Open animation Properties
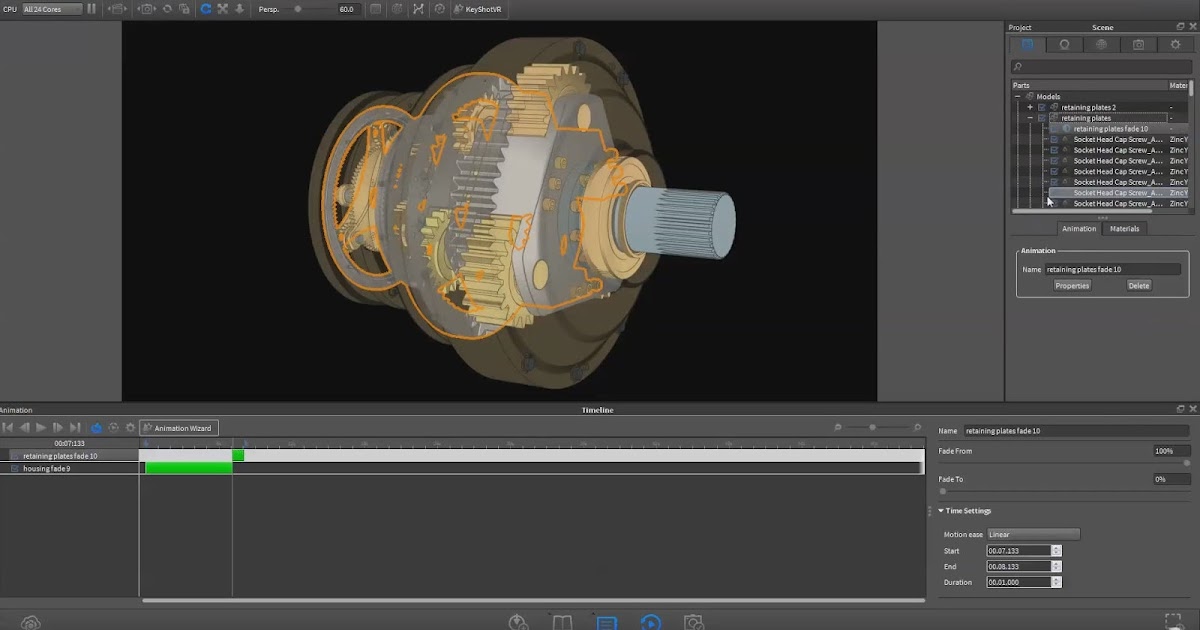The width and height of the screenshot is (1200, 630). click(x=1072, y=285)
